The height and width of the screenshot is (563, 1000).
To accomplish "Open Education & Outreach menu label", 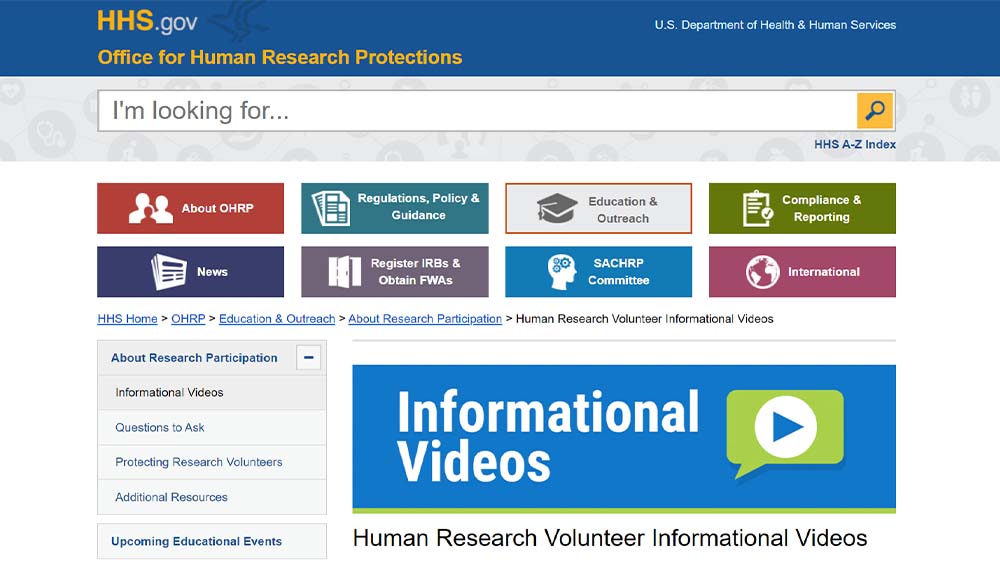I will click(622, 210).
